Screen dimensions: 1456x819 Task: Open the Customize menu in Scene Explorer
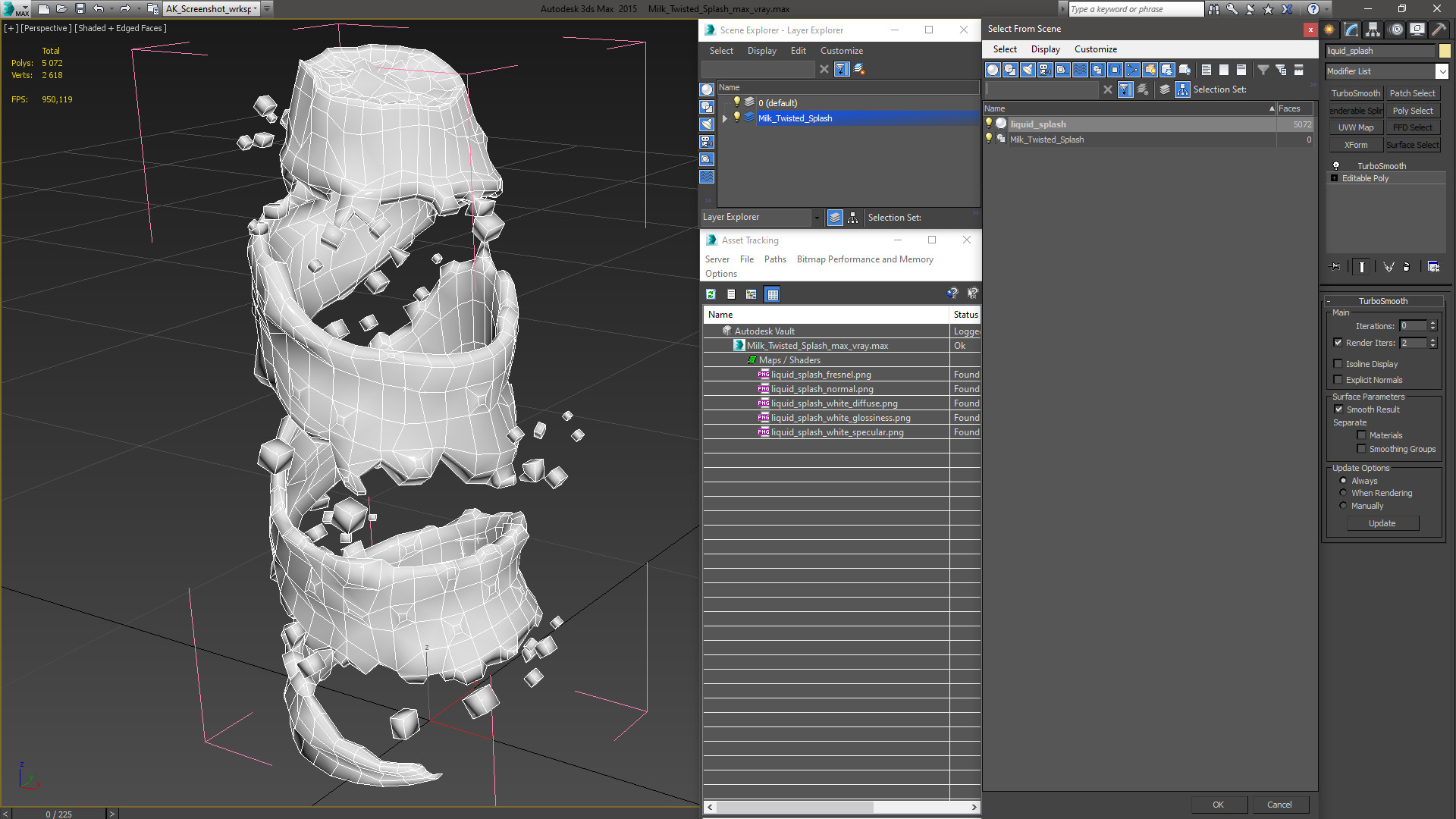(x=841, y=51)
